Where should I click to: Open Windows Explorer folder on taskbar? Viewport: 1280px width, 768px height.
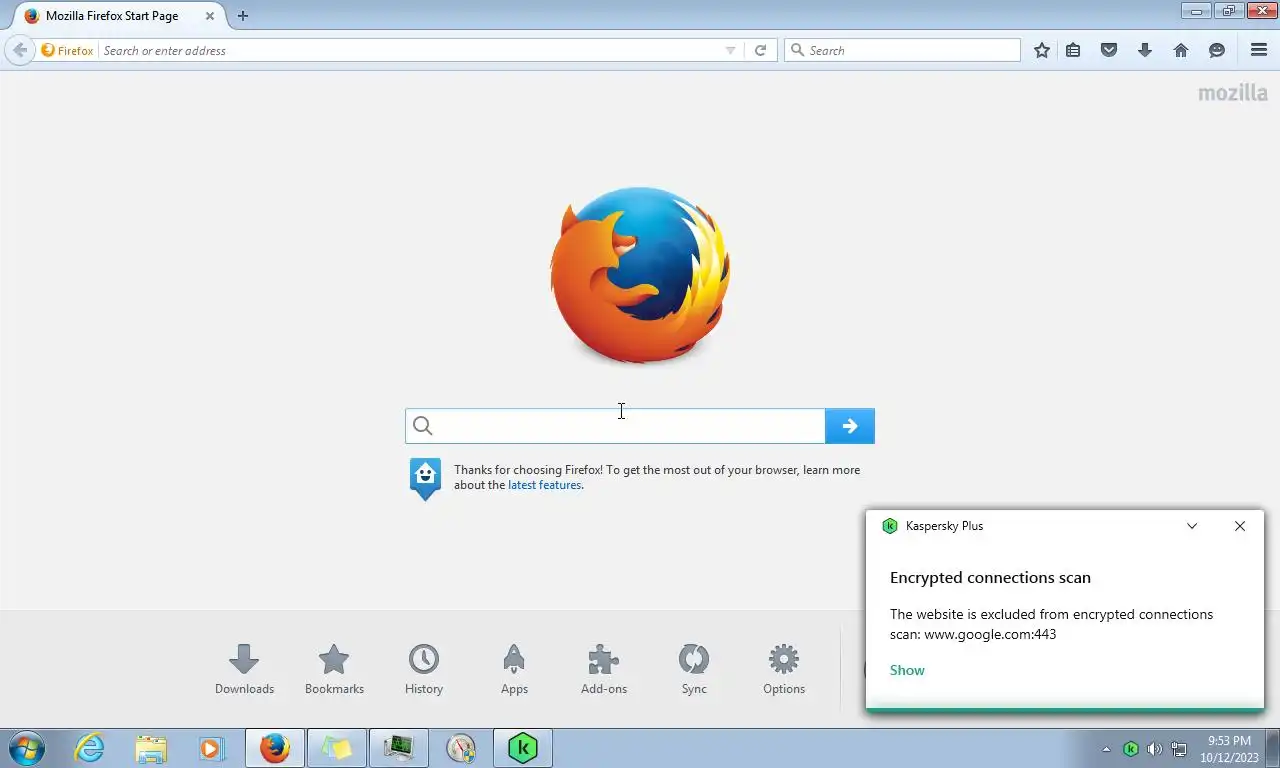(151, 748)
